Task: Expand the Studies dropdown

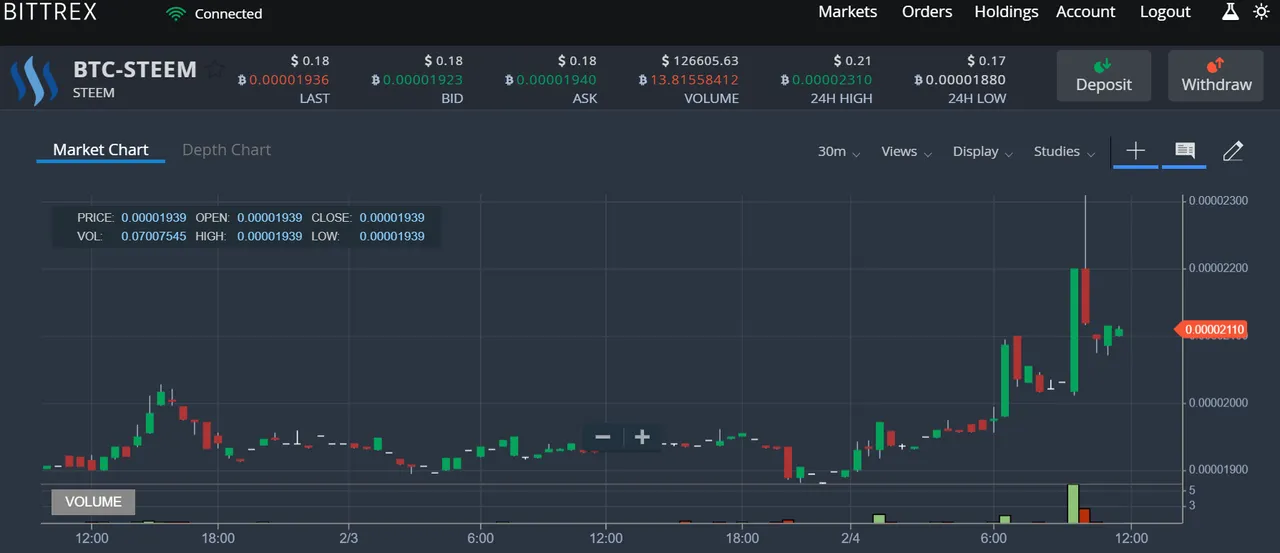Action: (1065, 151)
